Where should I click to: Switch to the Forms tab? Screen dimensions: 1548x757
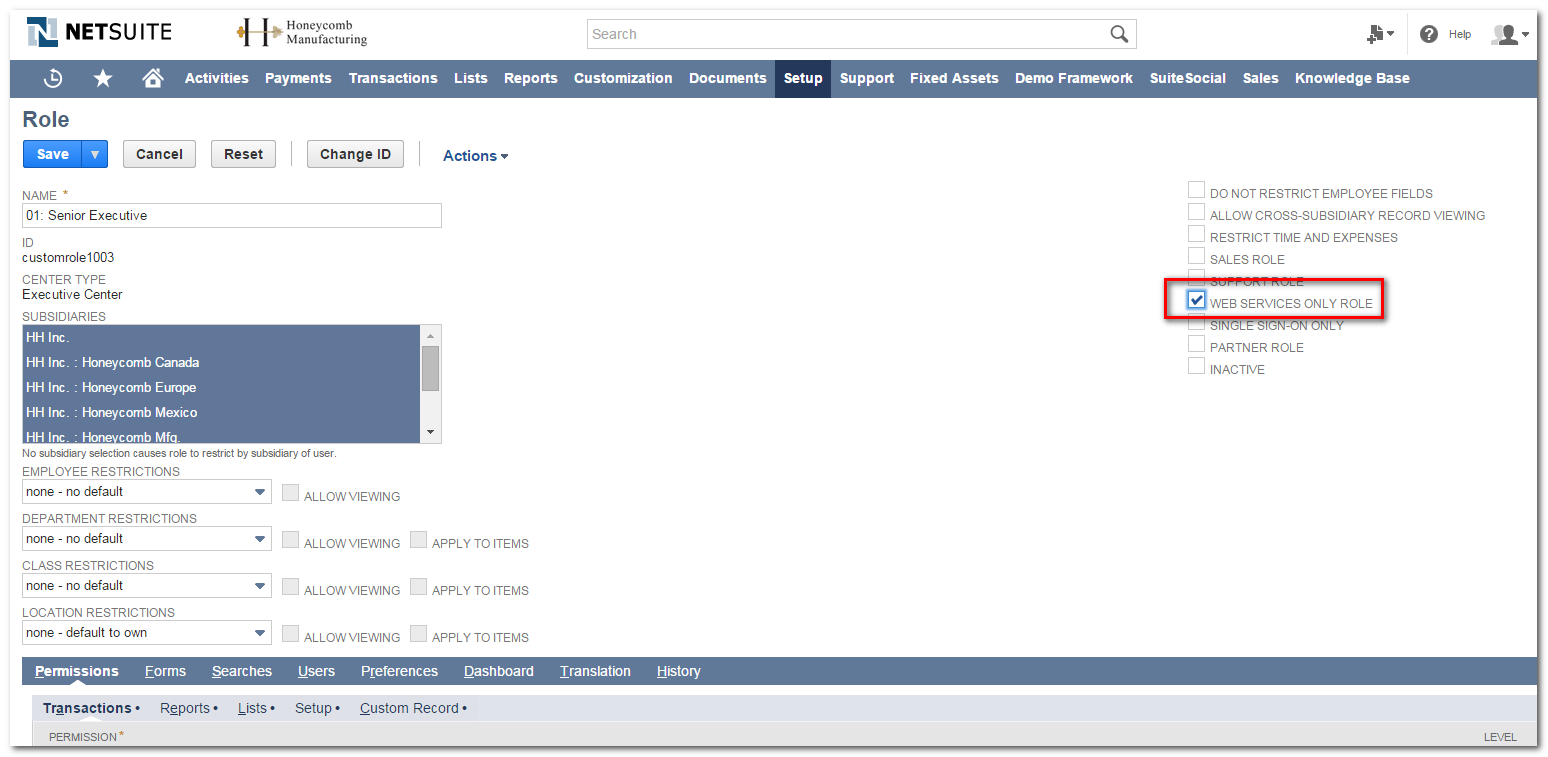tap(165, 671)
